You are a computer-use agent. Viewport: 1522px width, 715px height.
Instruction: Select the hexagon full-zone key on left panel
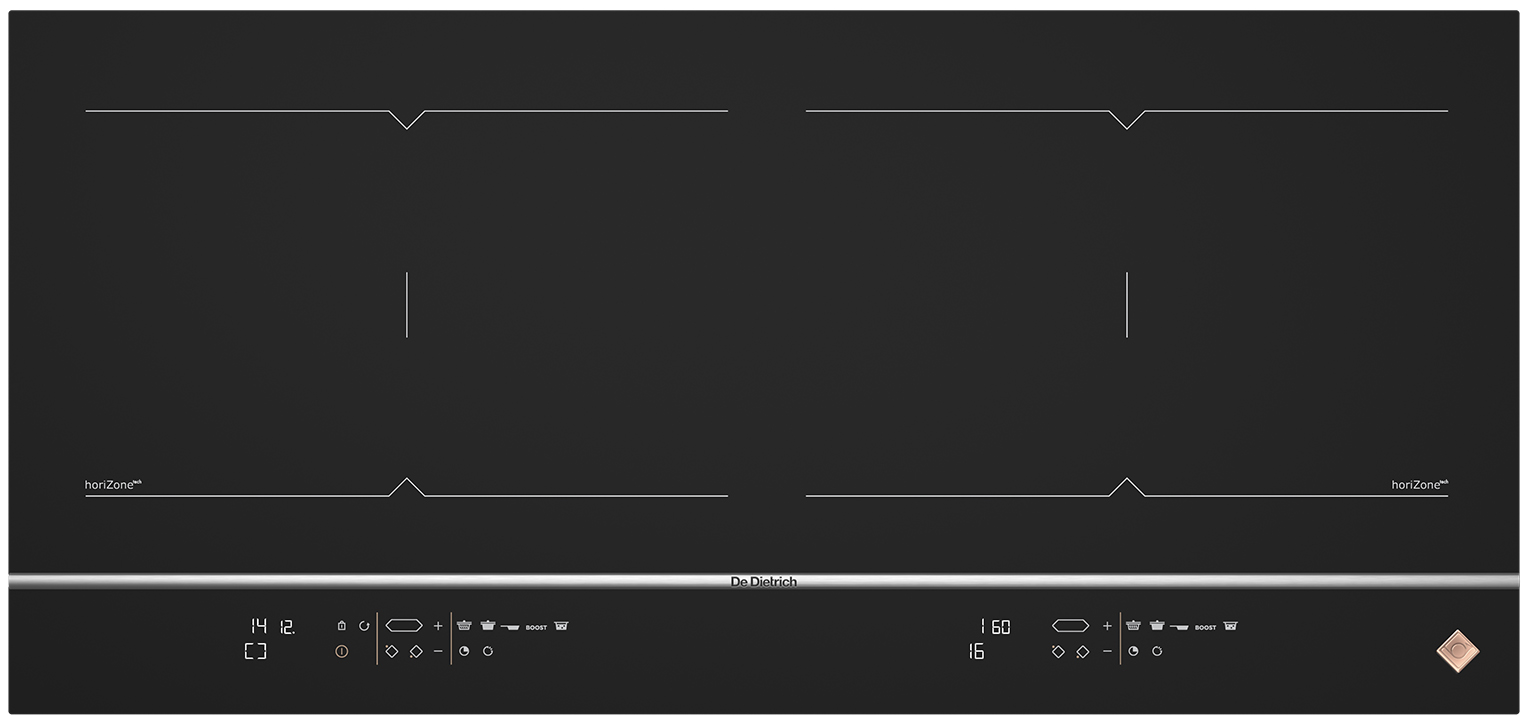pyautogui.click(x=404, y=626)
